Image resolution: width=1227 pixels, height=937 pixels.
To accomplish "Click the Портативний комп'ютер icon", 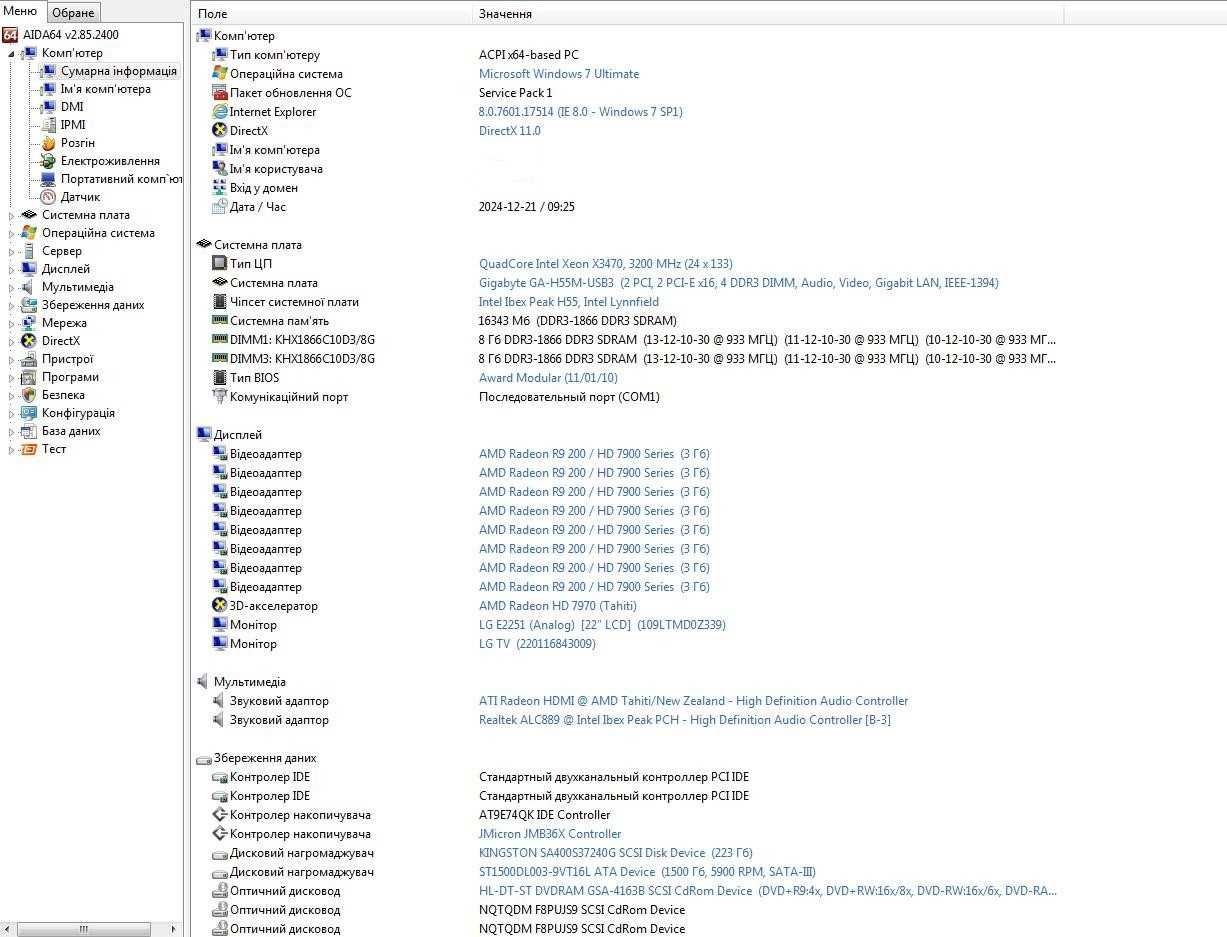I will coord(48,179).
